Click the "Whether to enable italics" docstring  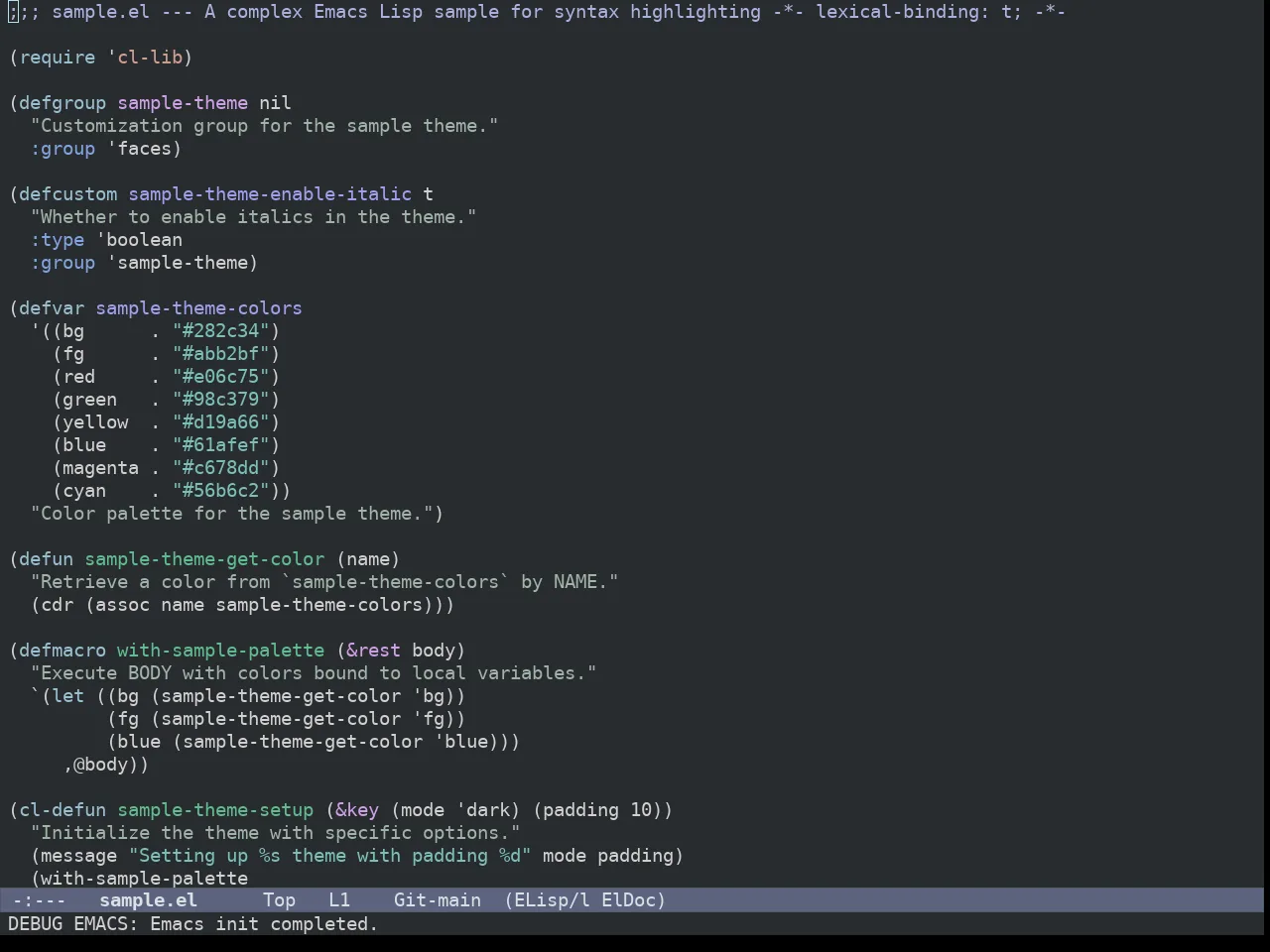[253, 217]
